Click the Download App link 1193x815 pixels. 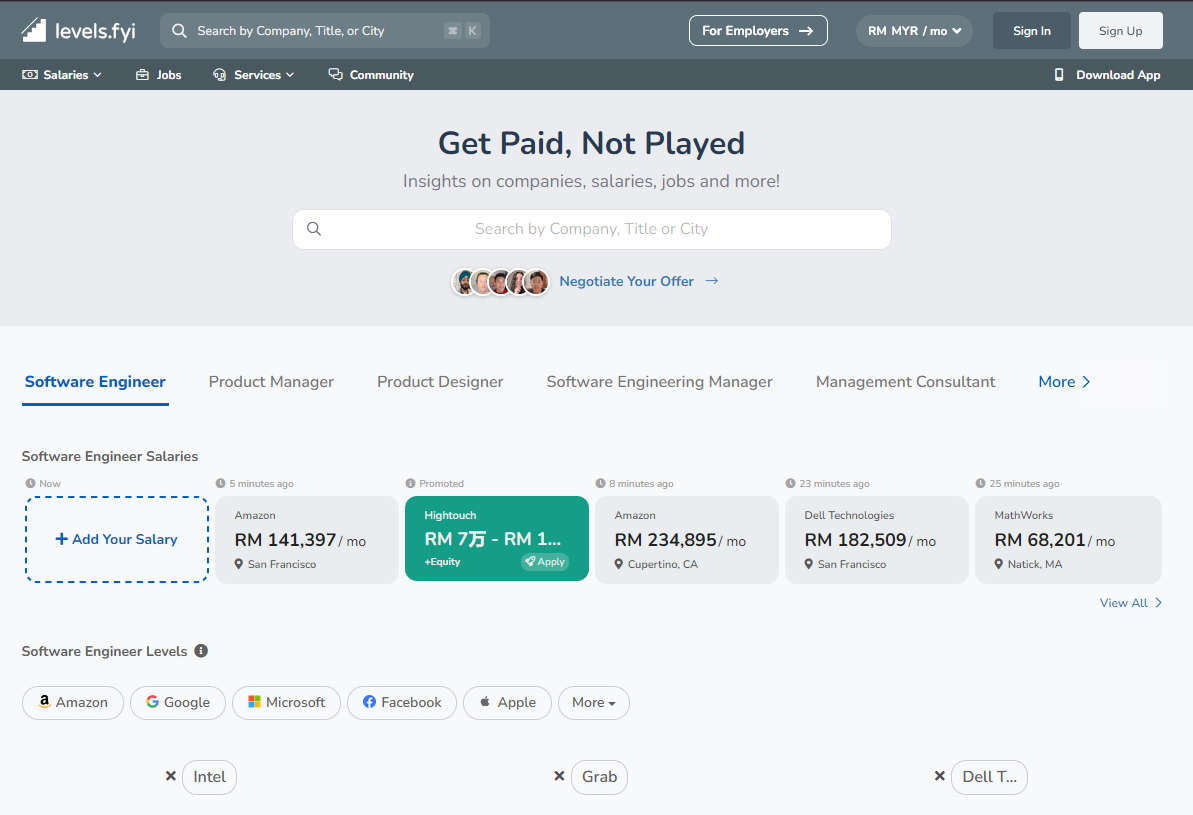point(1107,75)
